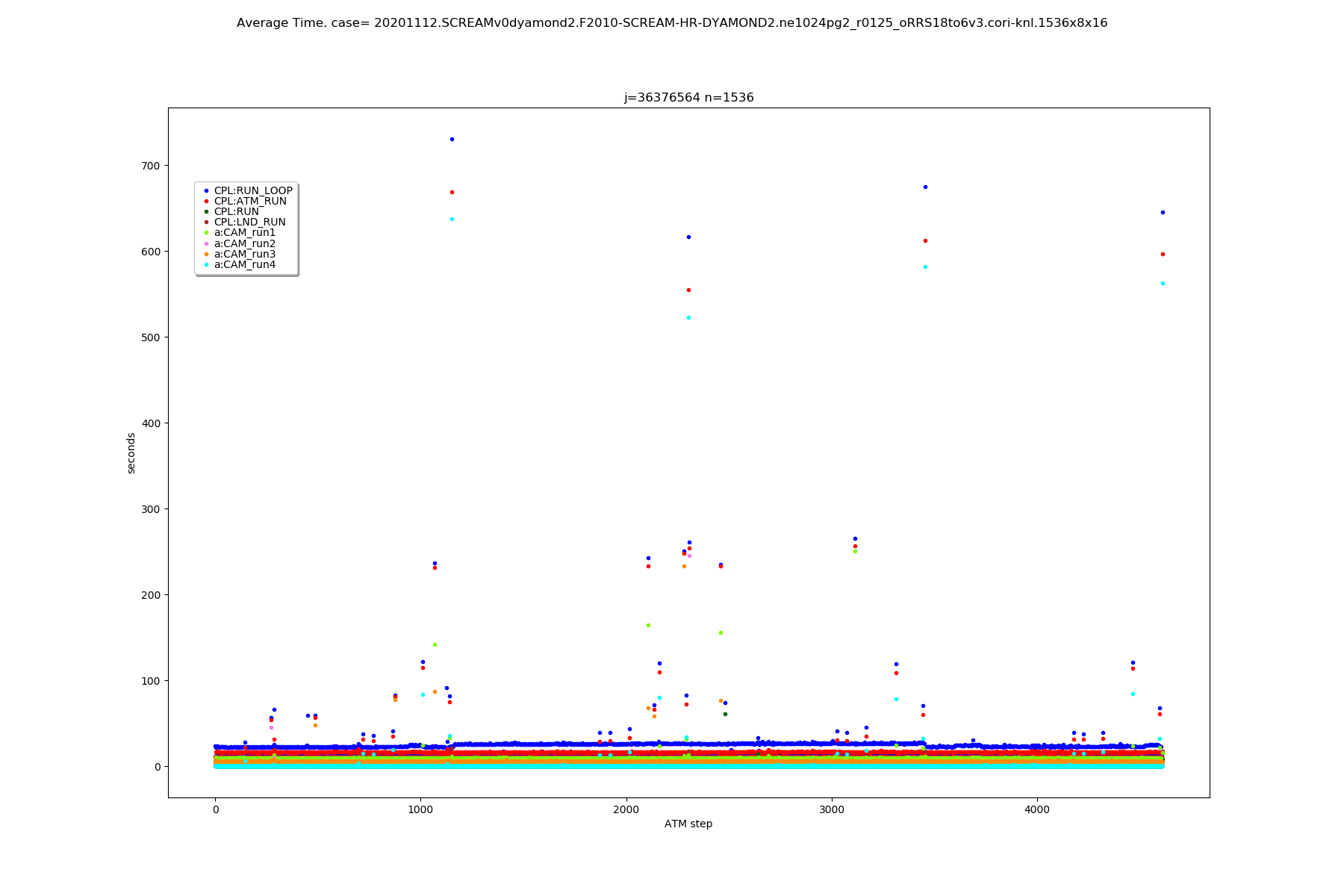Click the CPL:ATM_RUN red legend marker
The width and height of the screenshot is (1344, 896).
coord(207,202)
